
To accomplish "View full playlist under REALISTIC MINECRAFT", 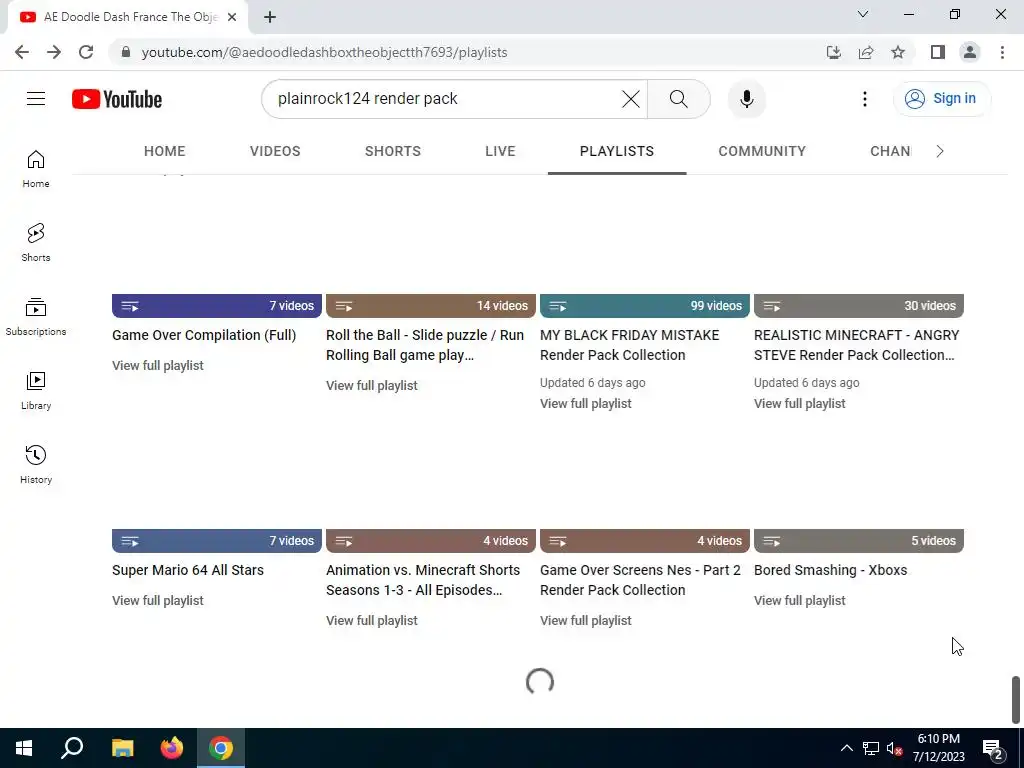I will coord(799,404).
